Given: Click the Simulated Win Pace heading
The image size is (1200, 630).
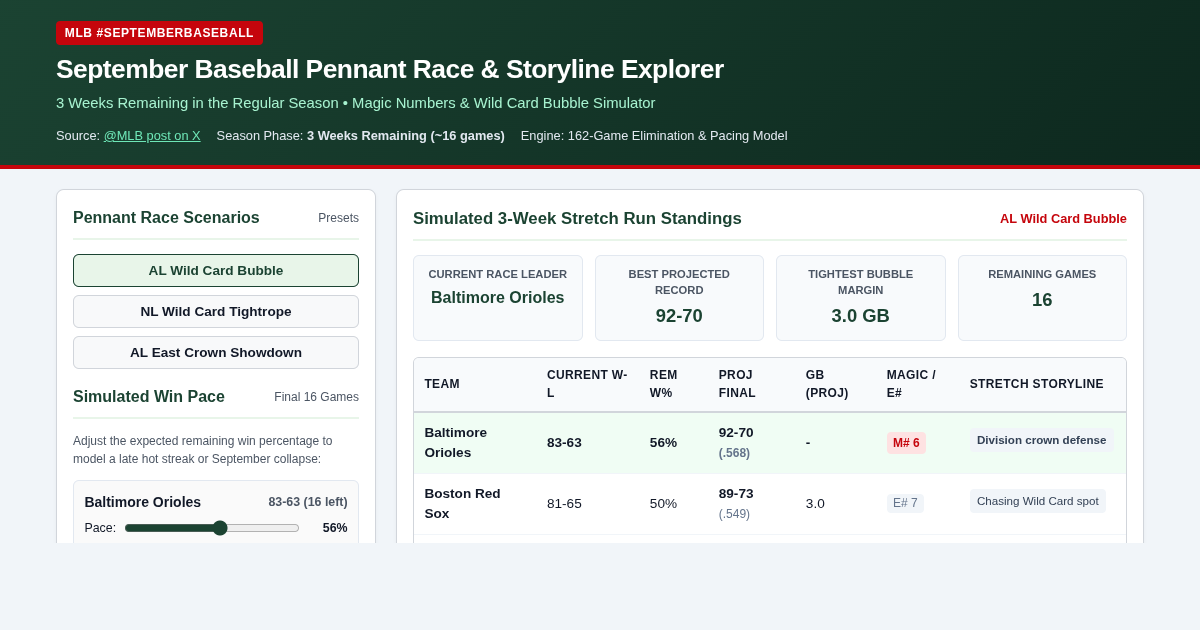Looking at the screenshot, I should click(149, 397).
